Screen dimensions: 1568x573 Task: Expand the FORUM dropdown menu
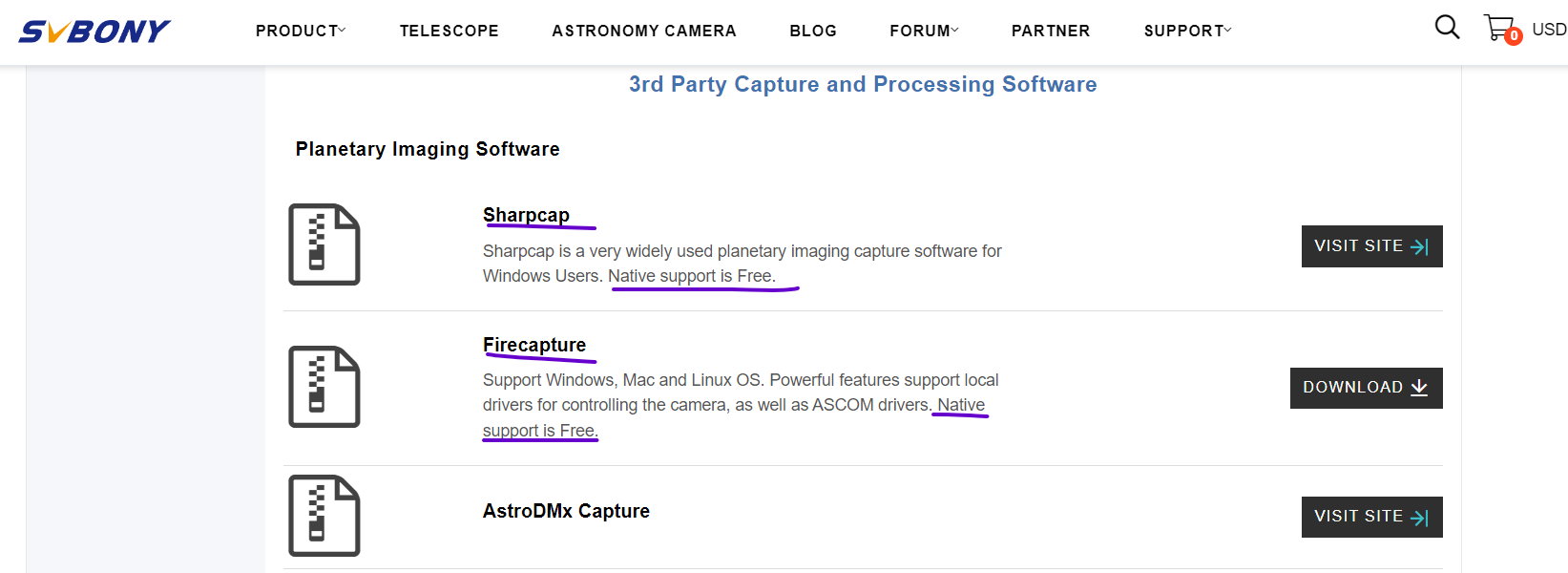924,31
